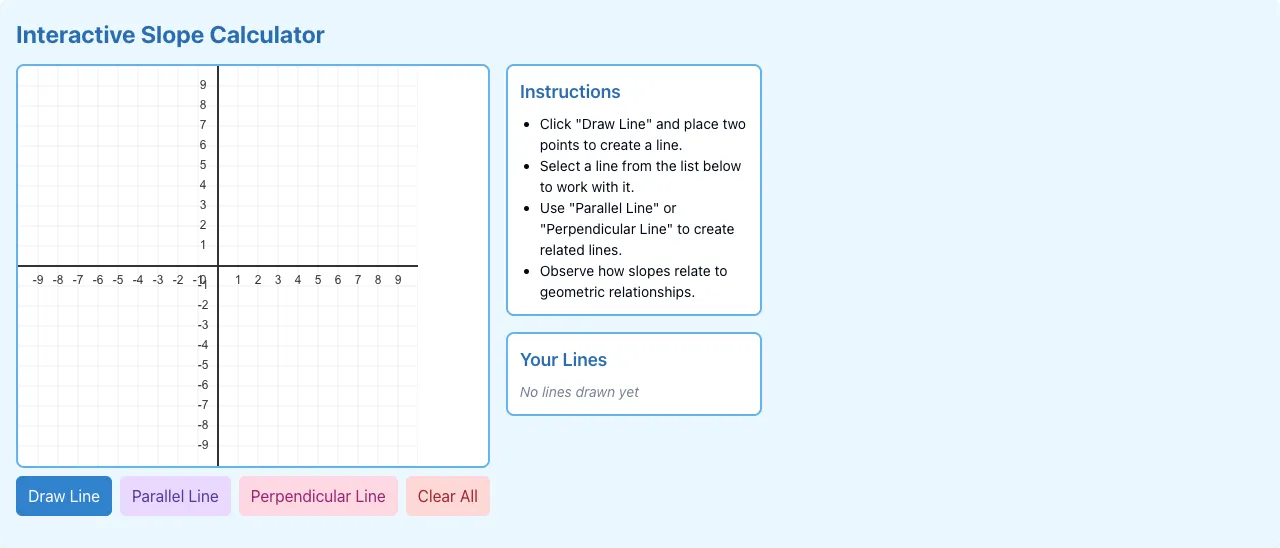Click the 5 label on the y-axis

tap(203, 165)
